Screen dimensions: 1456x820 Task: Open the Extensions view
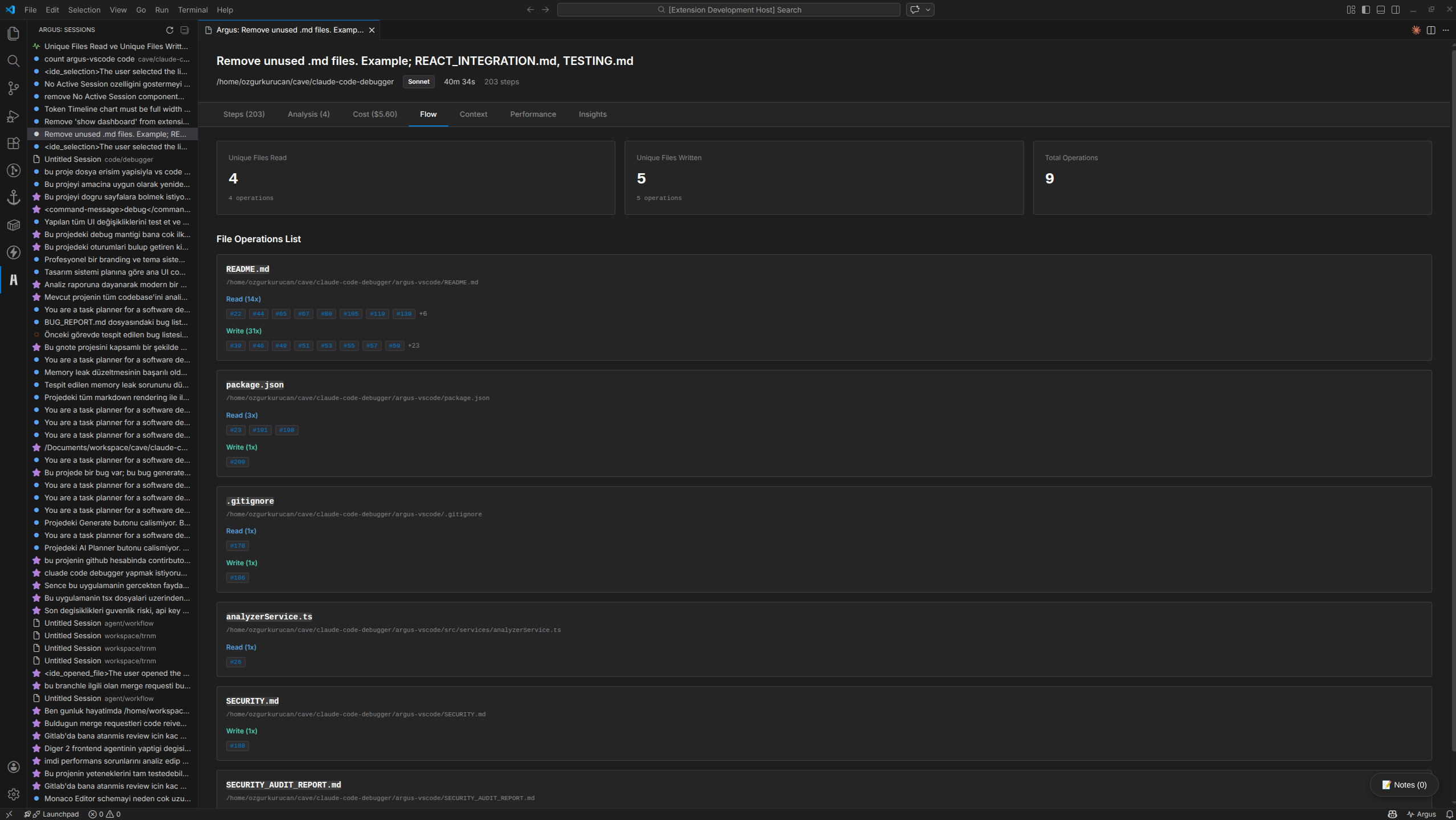click(13, 143)
